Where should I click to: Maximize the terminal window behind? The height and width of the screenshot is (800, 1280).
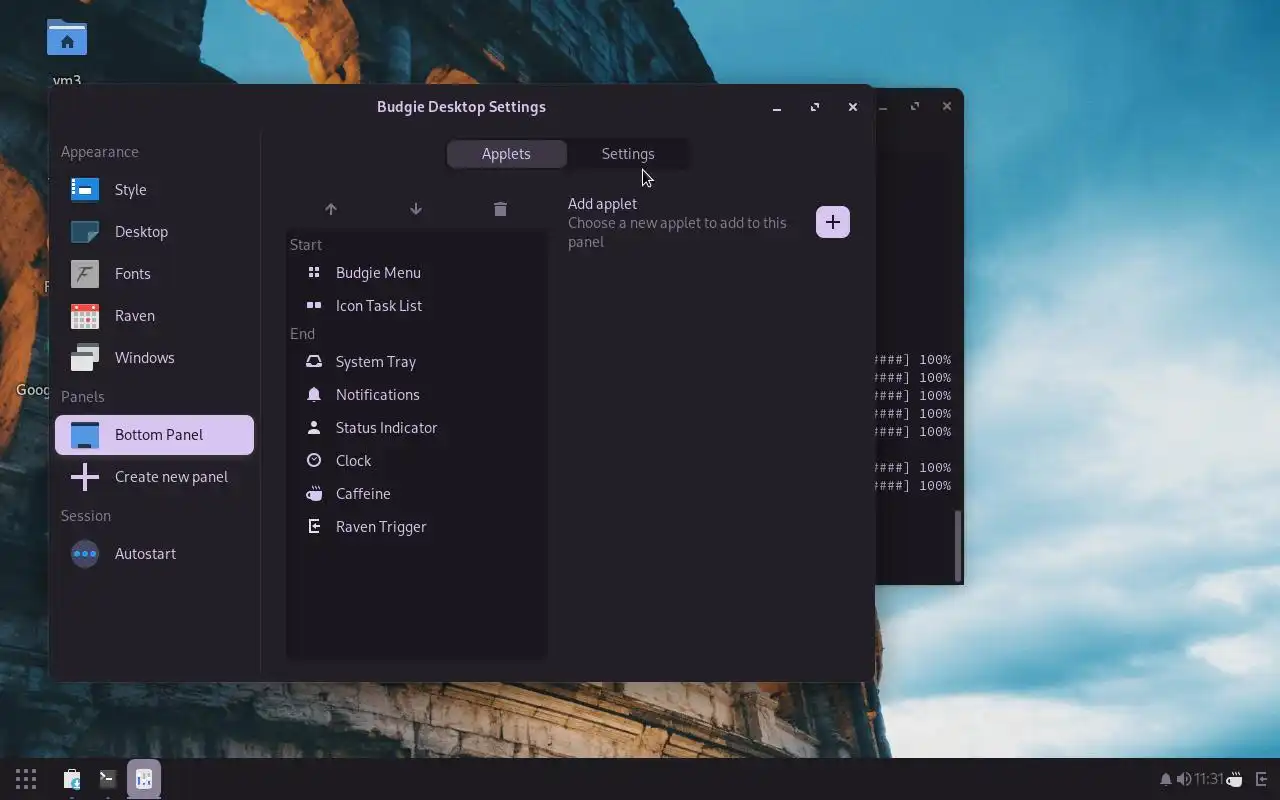(x=915, y=106)
